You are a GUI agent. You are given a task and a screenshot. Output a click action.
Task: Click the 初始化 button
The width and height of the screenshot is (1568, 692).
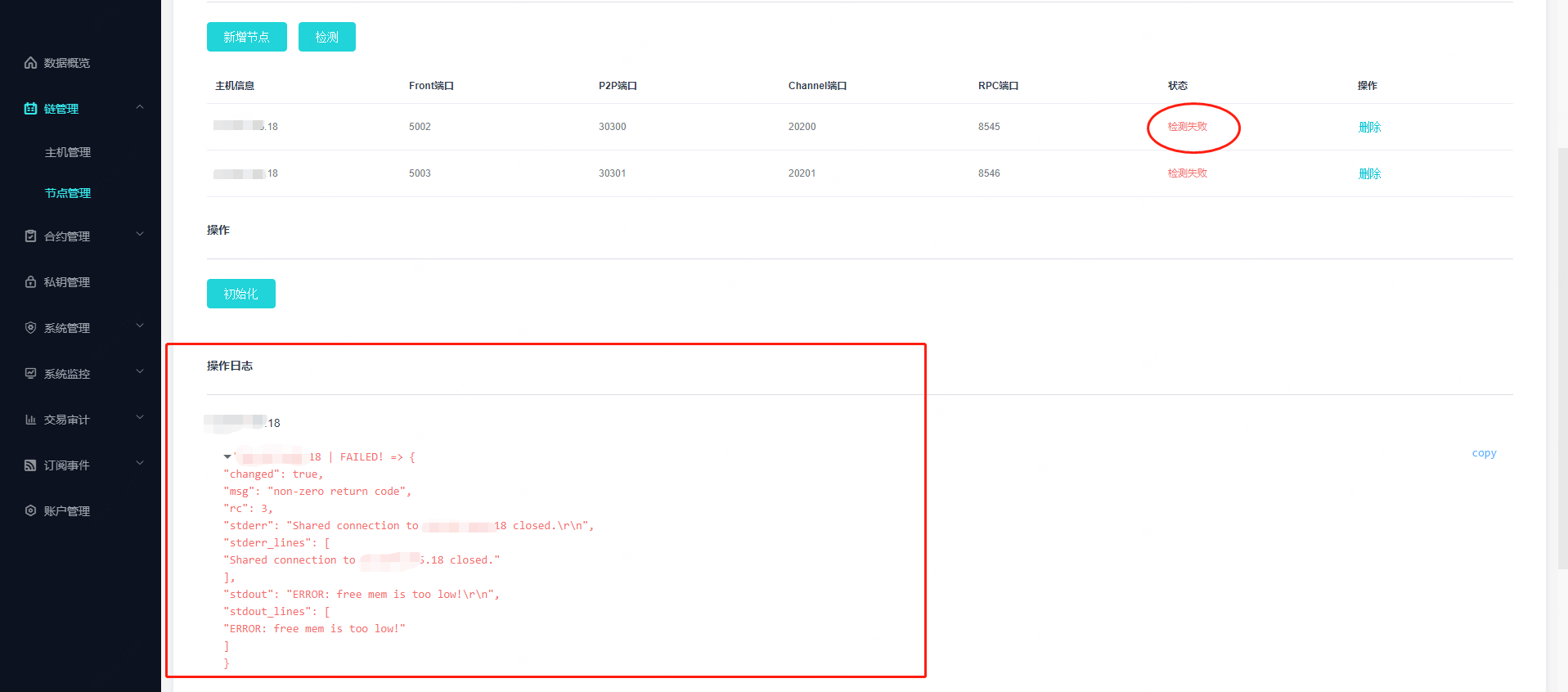tap(241, 294)
